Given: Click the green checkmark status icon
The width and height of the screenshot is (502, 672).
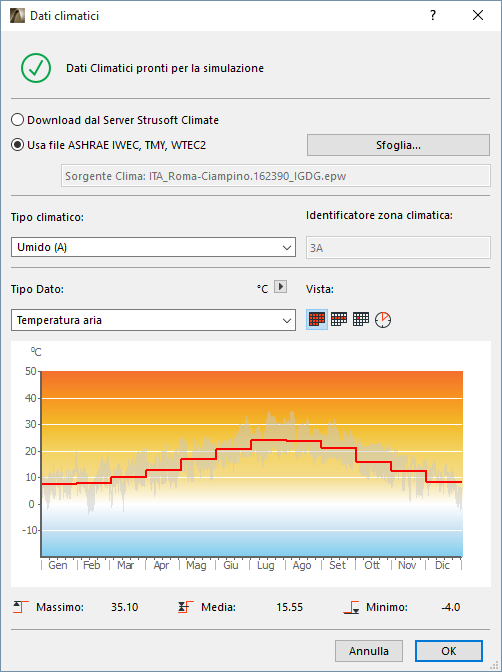Looking at the screenshot, I should tap(36, 68).
